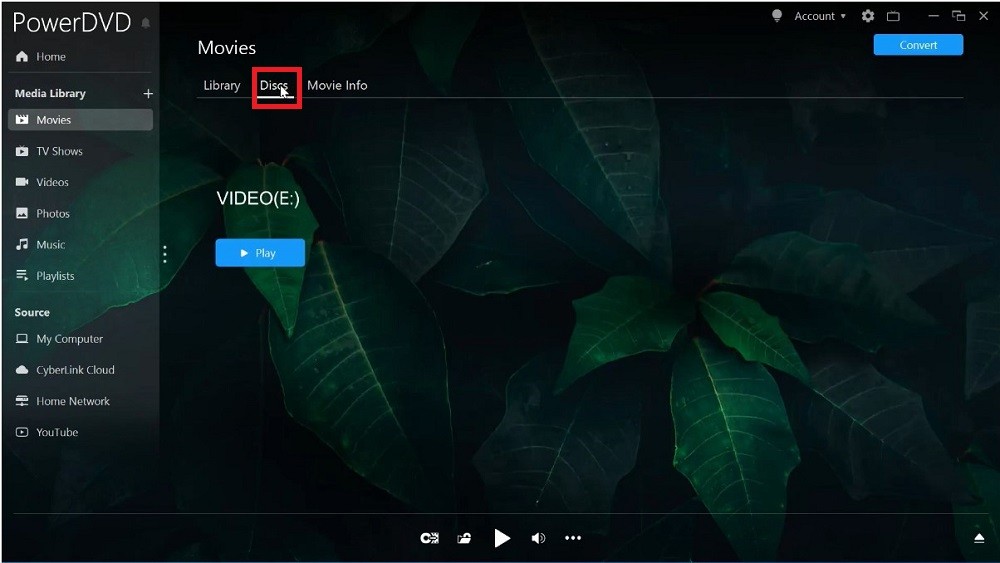Click the notification bell beside PowerDVD logo
This screenshot has height=563, width=1000.
[x=145, y=23]
